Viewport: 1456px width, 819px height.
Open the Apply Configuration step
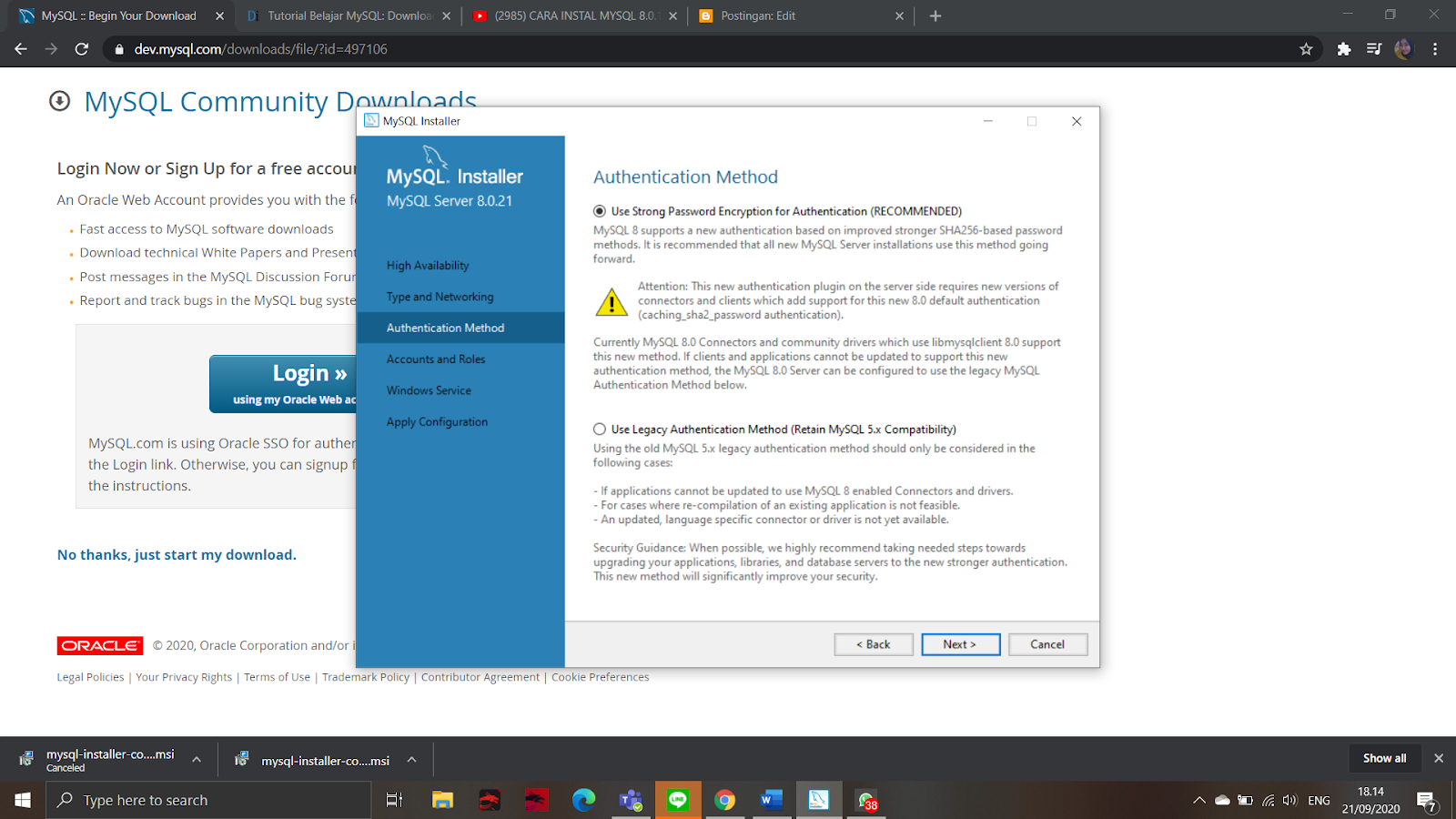pyautogui.click(x=437, y=422)
